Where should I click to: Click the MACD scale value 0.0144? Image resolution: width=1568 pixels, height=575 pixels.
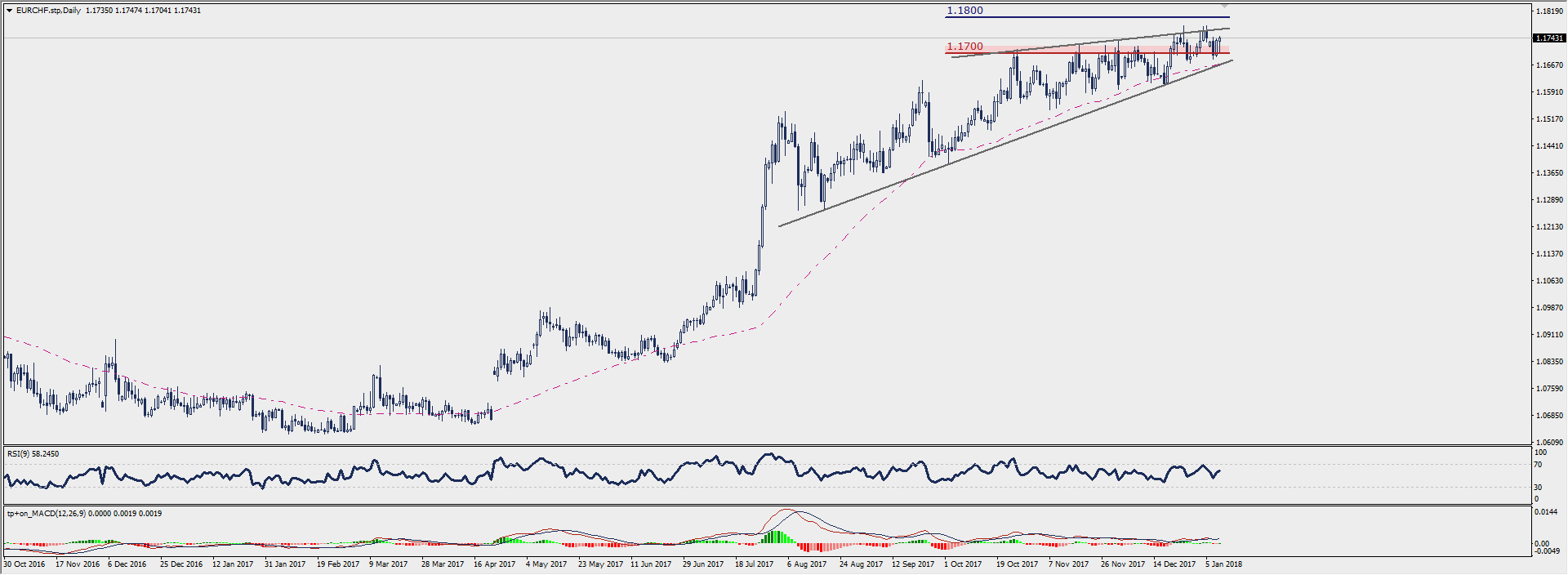click(x=1545, y=512)
